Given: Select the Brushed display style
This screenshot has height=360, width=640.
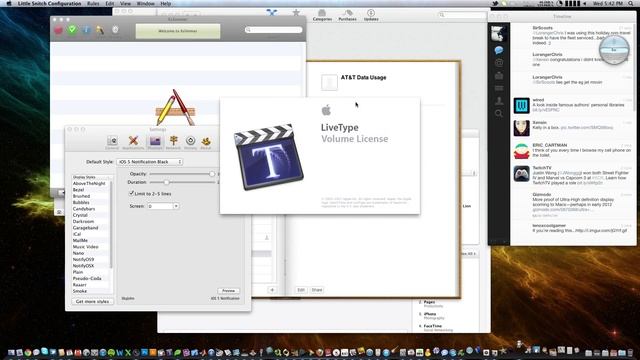Looking at the screenshot, I should 81,196.
